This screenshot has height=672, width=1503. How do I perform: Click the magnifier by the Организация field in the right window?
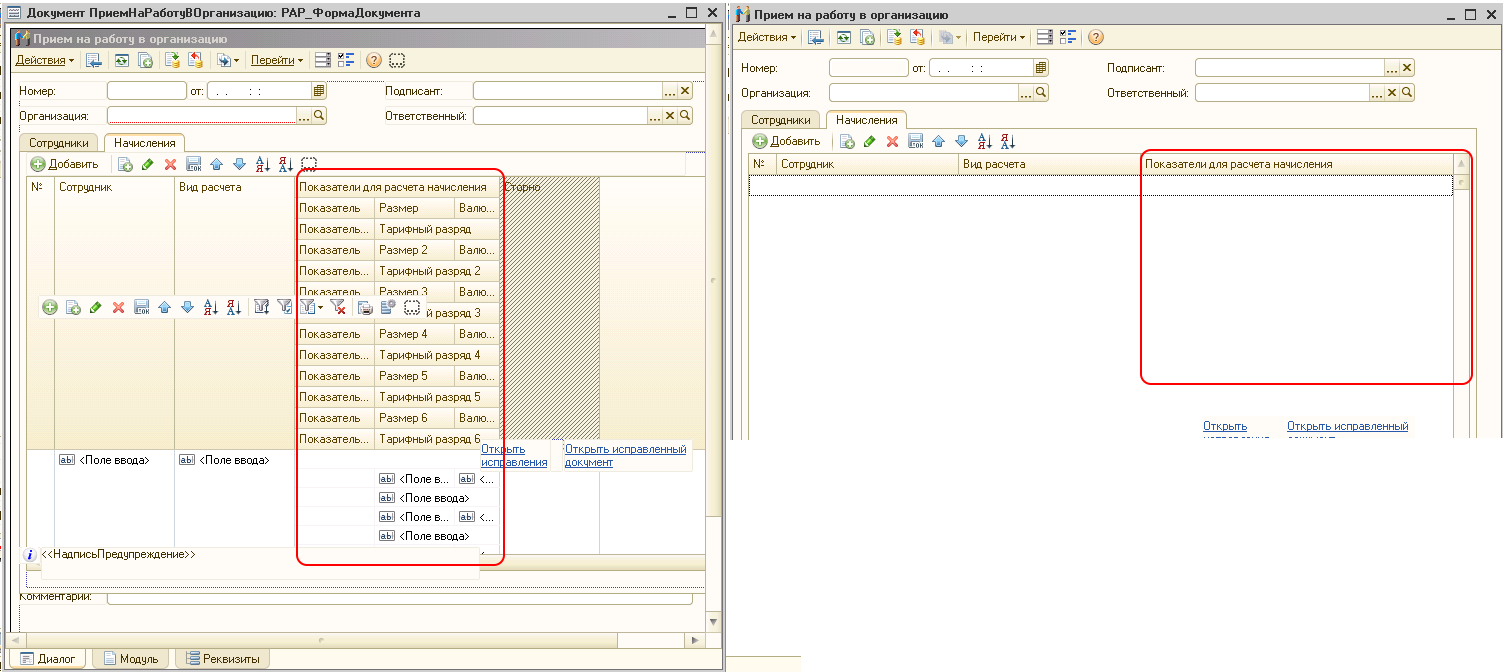[x=1041, y=92]
